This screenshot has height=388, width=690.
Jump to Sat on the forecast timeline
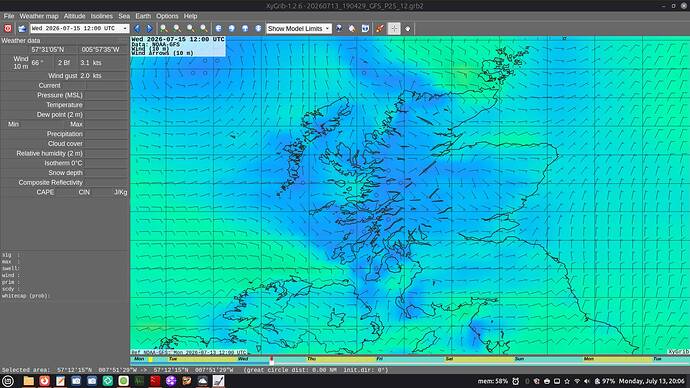(x=449, y=359)
